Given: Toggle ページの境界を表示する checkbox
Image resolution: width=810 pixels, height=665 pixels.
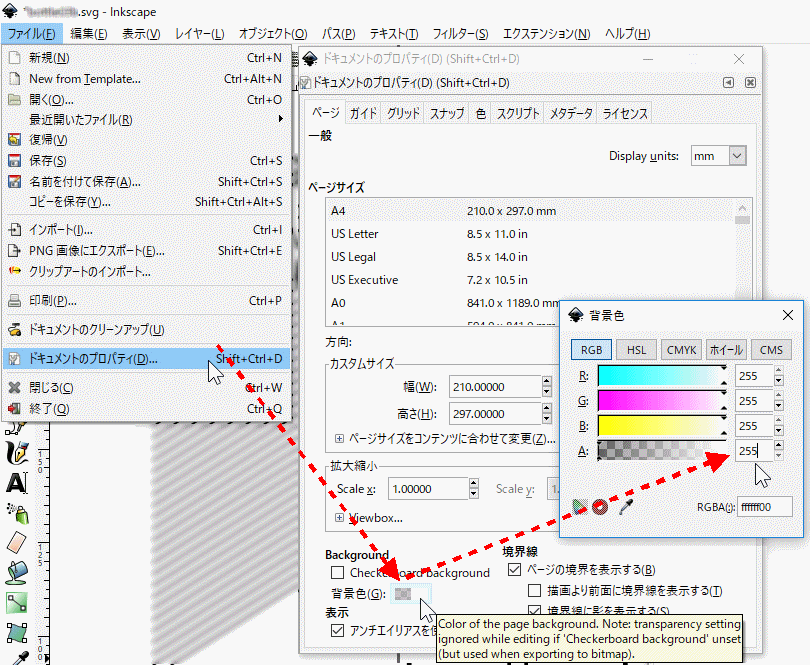Looking at the screenshot, I should click(x=515, y=570).
